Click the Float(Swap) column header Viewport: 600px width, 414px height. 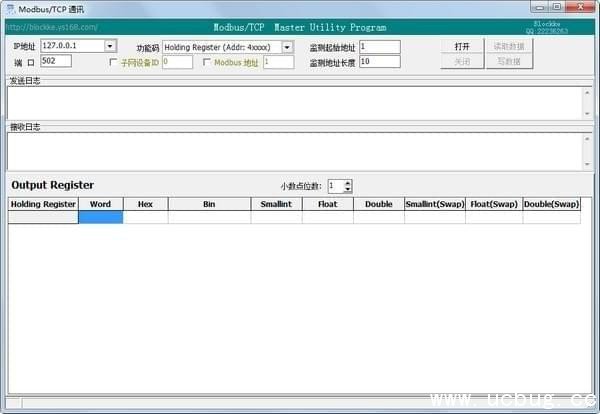click(494, 204)
